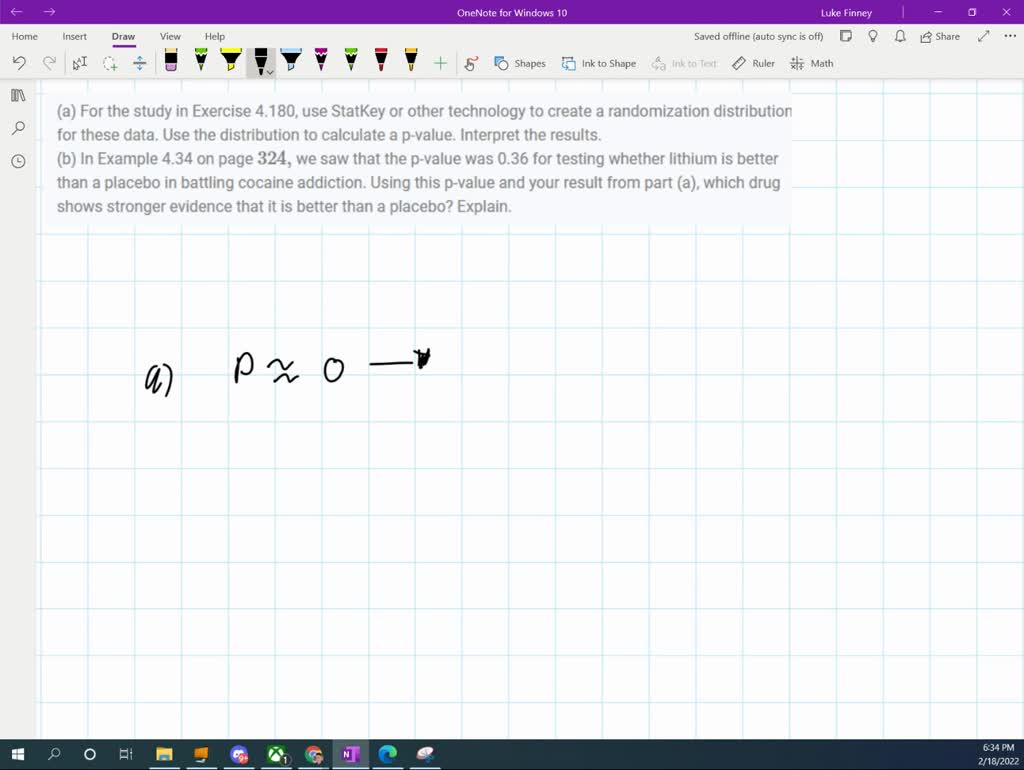Go forward with the title bar arrow

pyautogui.click(x=50, y=12)
